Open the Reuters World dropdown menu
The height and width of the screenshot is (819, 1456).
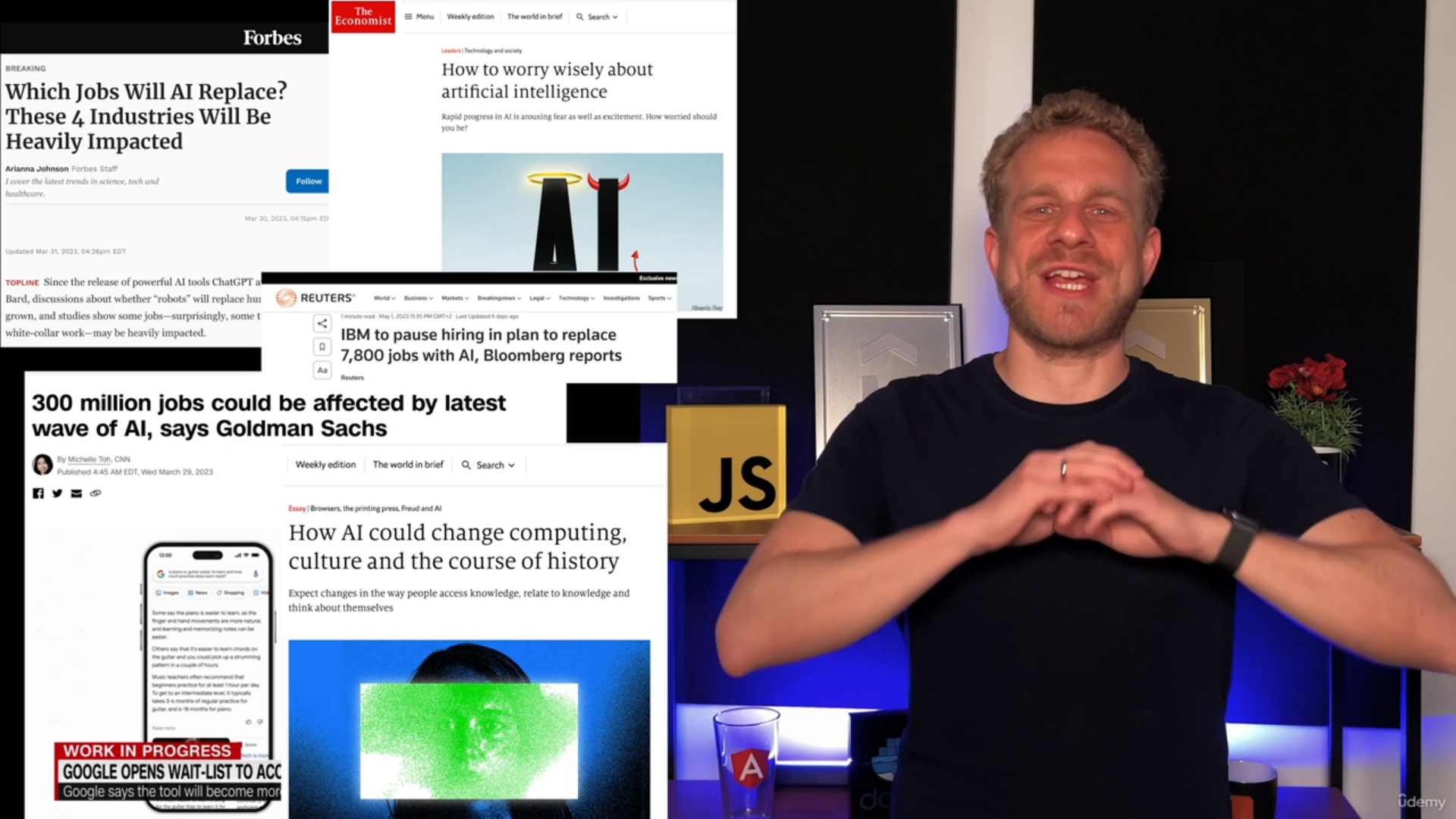382,298
